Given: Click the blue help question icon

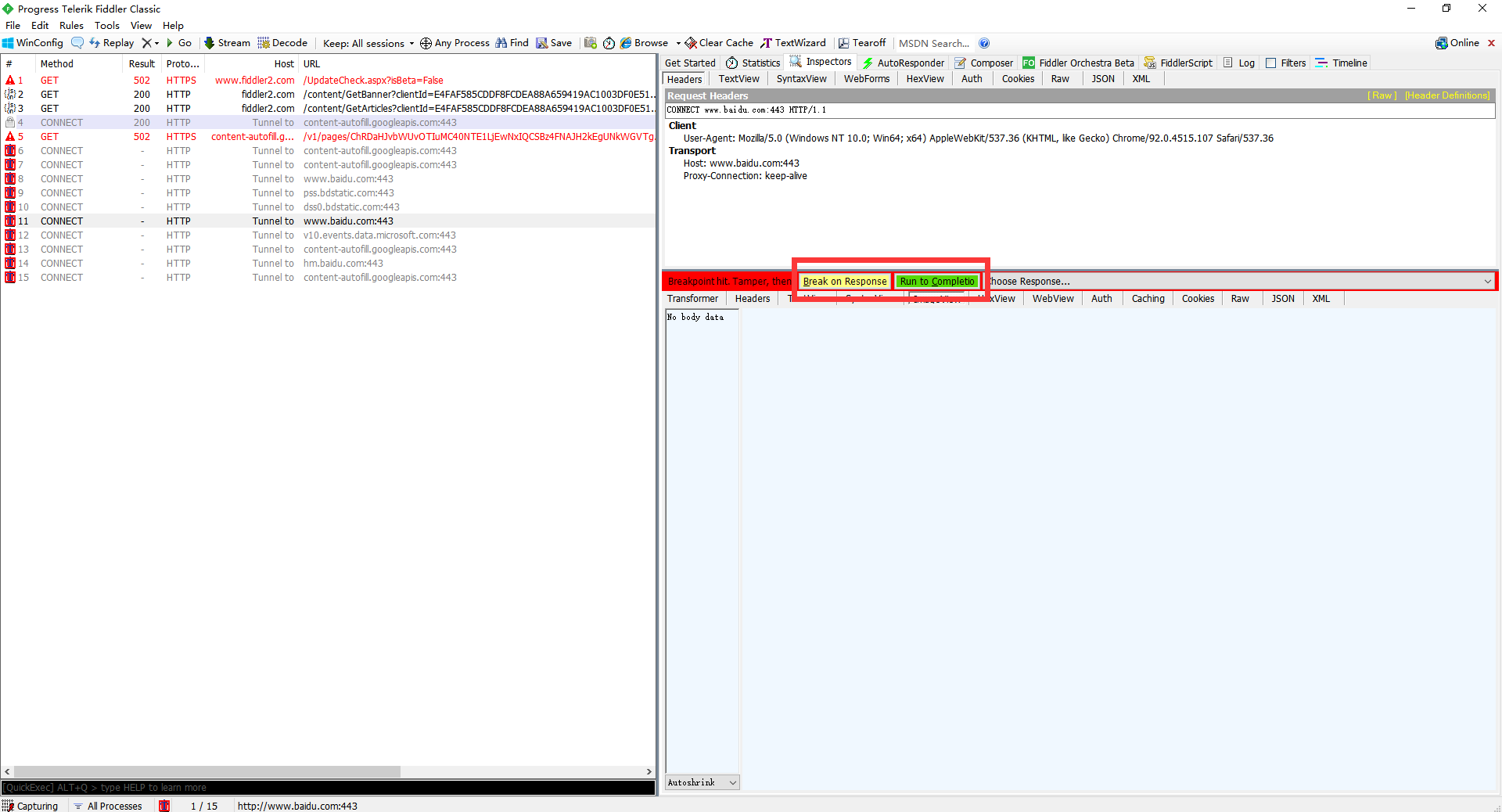Looking at the screenshot, I should [984, 43].
